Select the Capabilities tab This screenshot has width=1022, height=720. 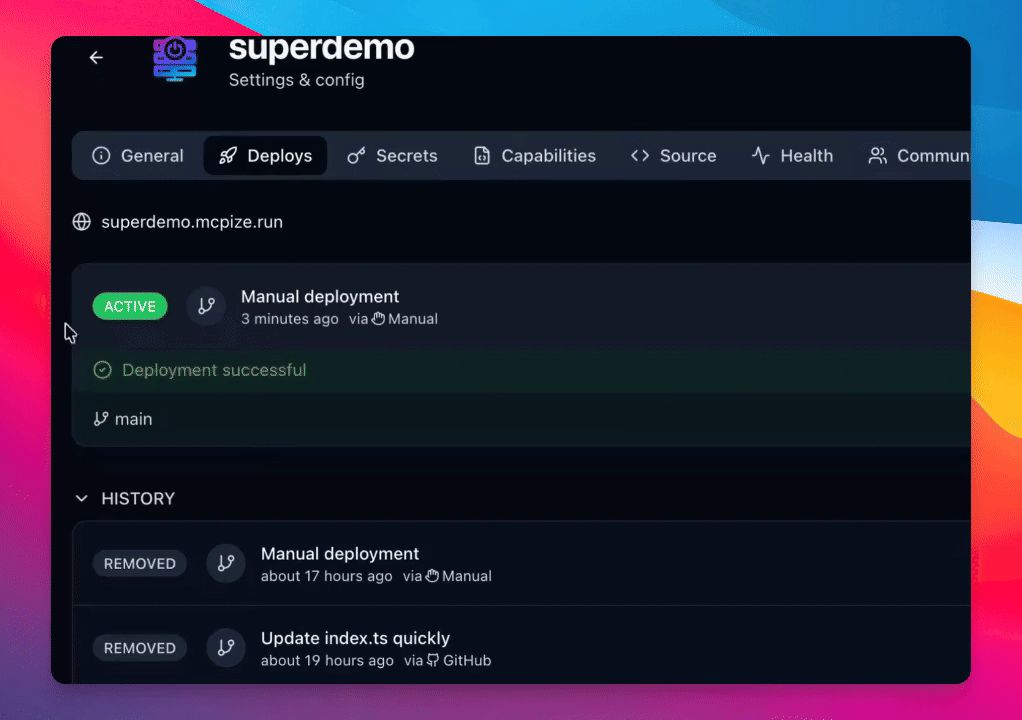[534, 156]
